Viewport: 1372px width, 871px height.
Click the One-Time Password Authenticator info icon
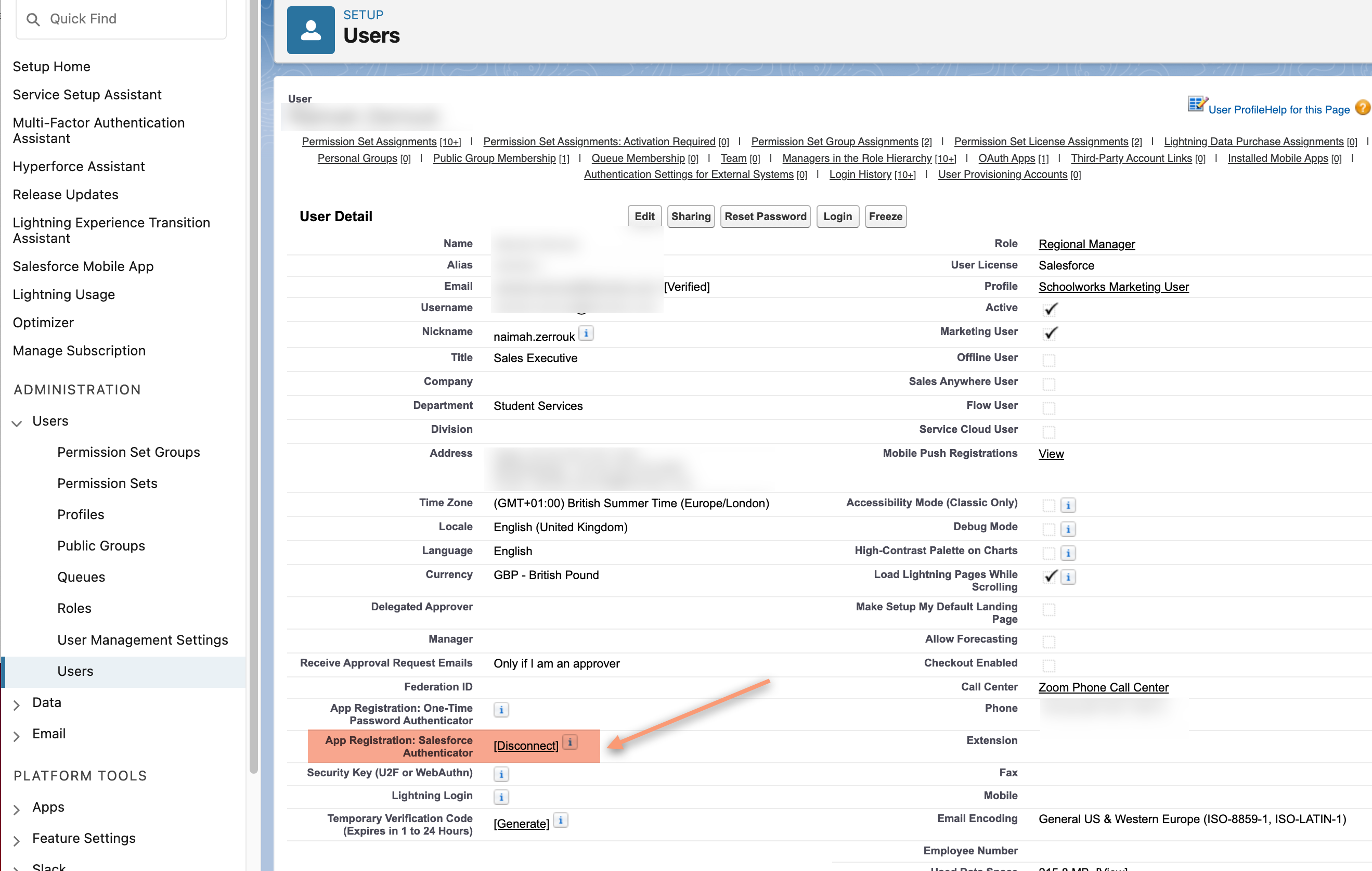[501, 710]
